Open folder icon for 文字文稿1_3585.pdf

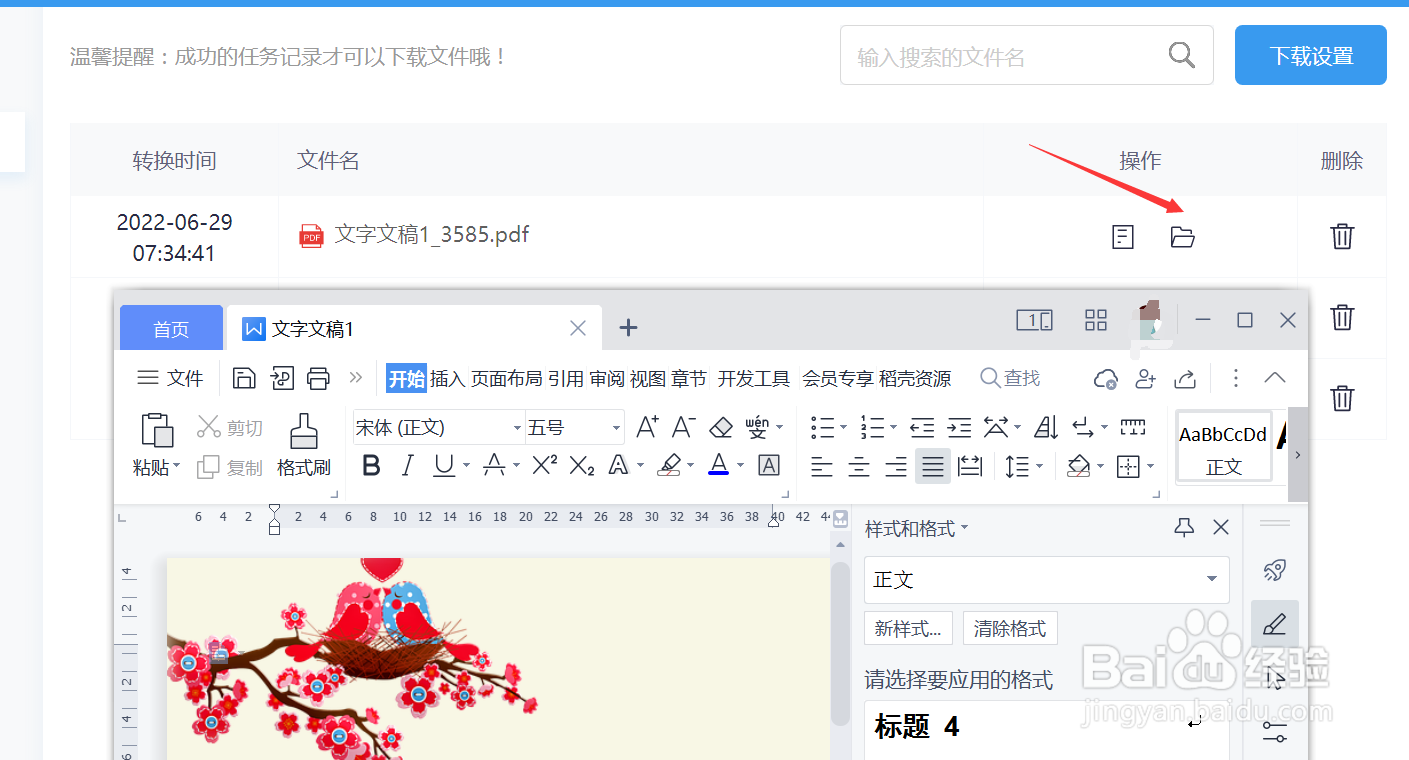[1183, 237]
